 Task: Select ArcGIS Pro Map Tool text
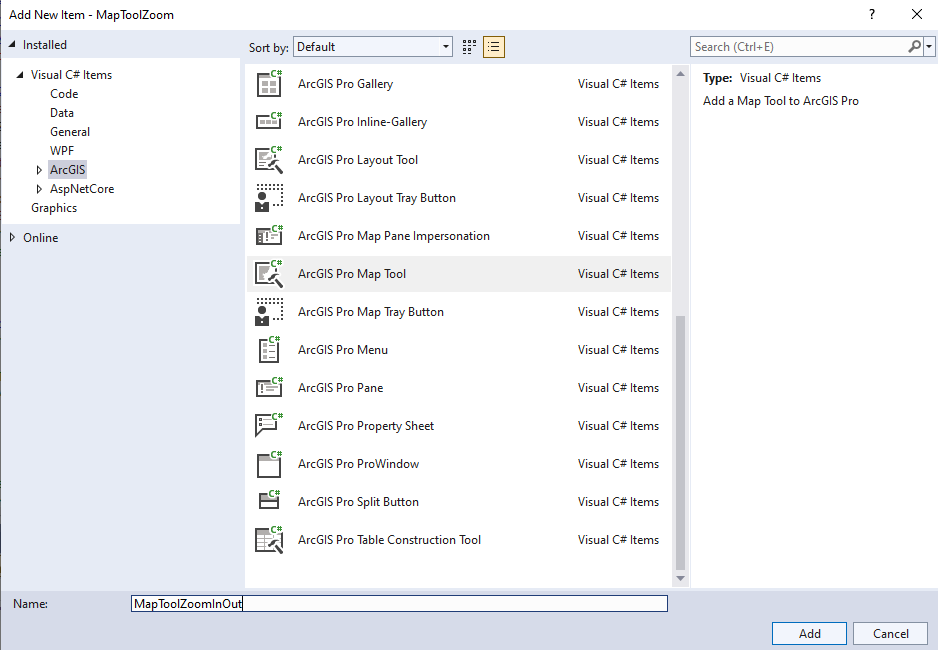tap(352, 274)
